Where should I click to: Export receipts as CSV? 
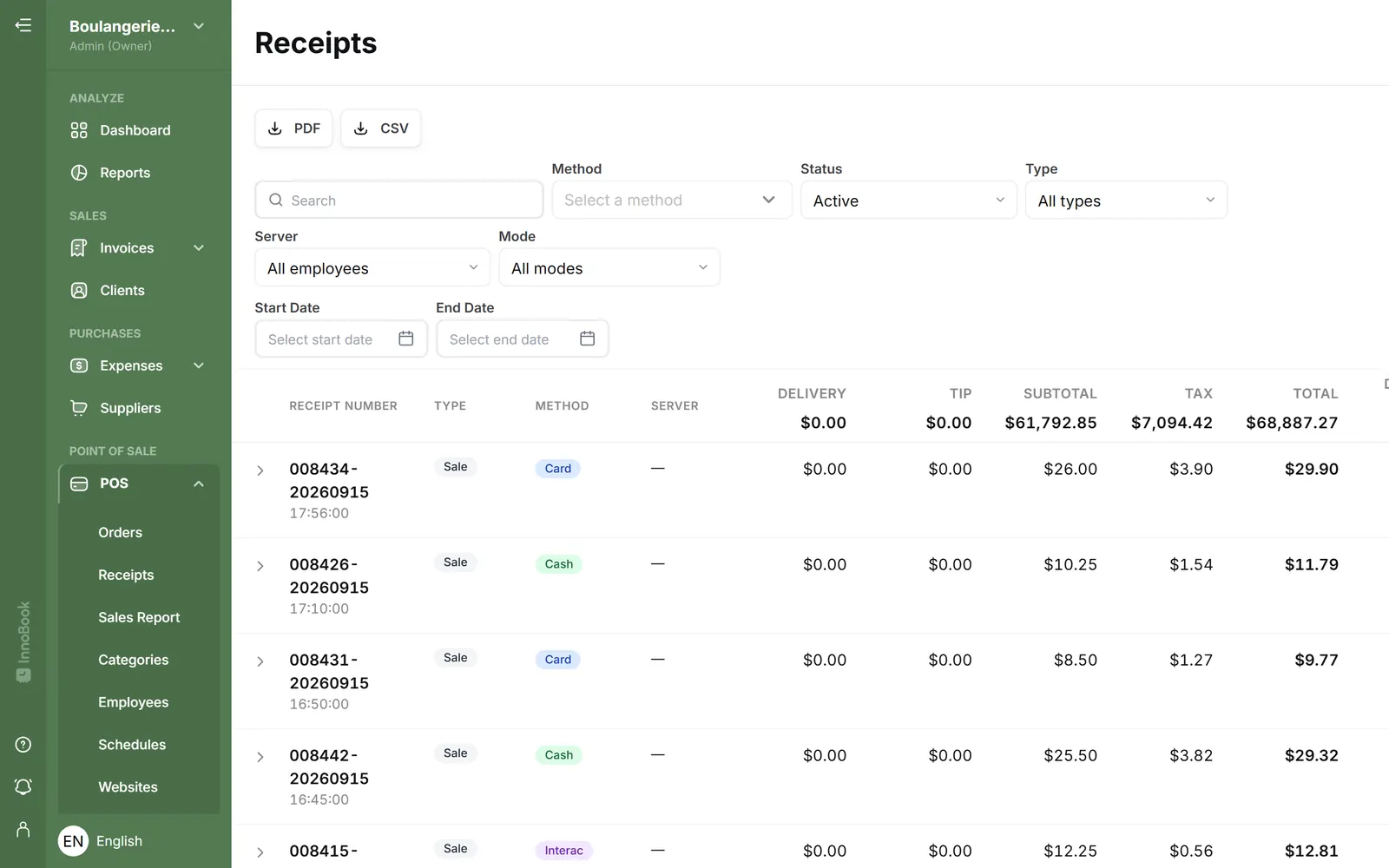point(381,128)
